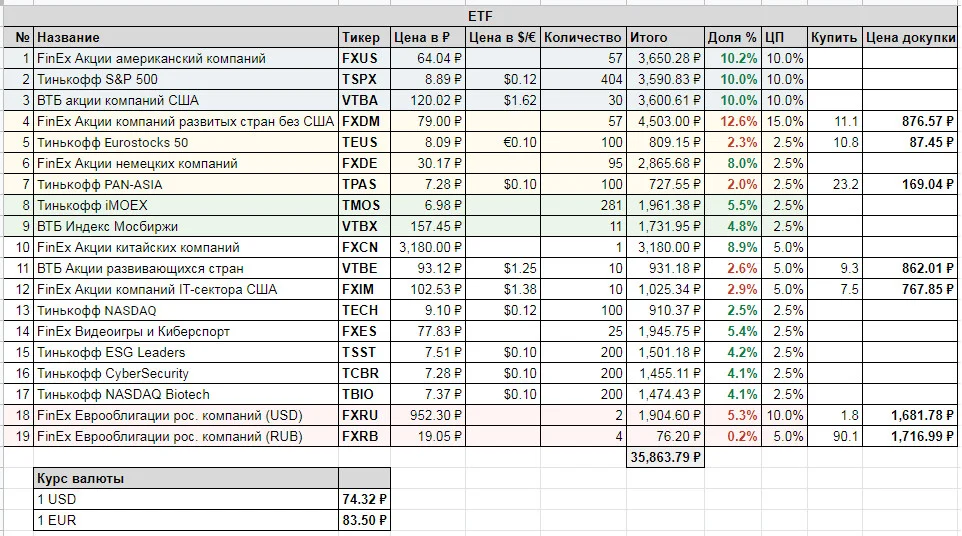962x536 pixels.
Task: Click FinEx Видеоигры и Киберспорт cell
Action: click(x=186, y=331)
